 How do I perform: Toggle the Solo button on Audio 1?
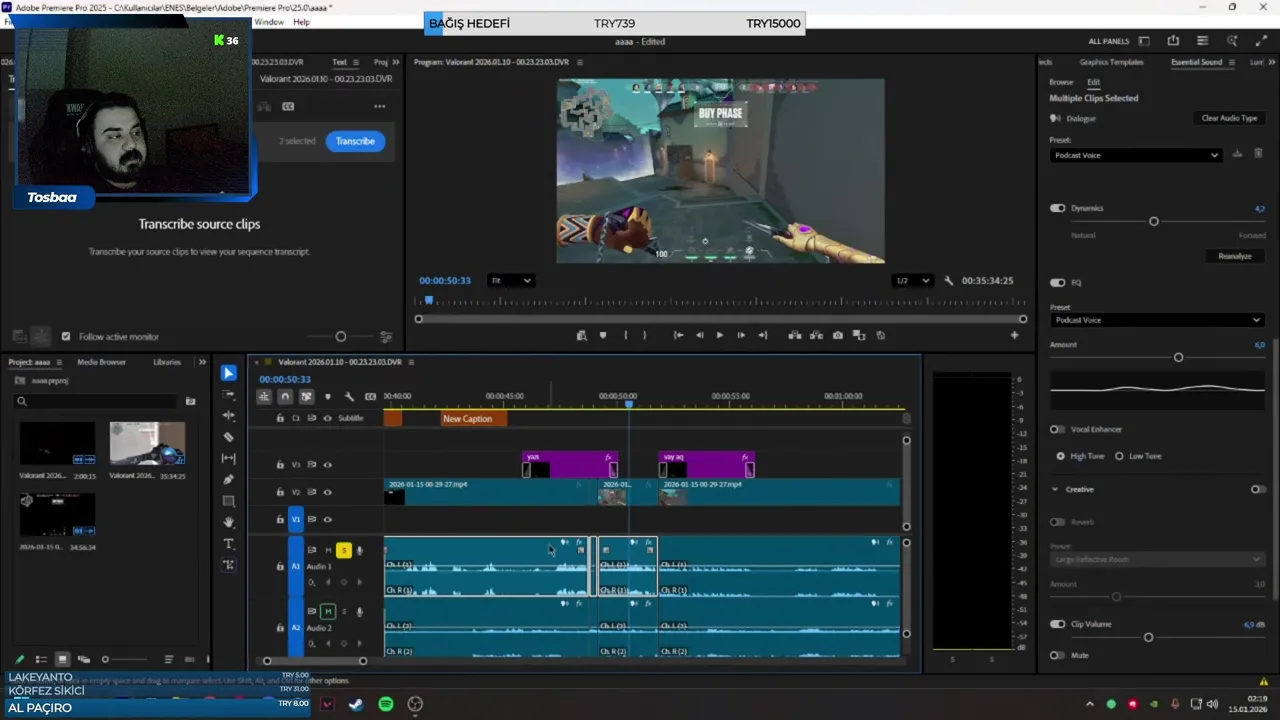344,550
